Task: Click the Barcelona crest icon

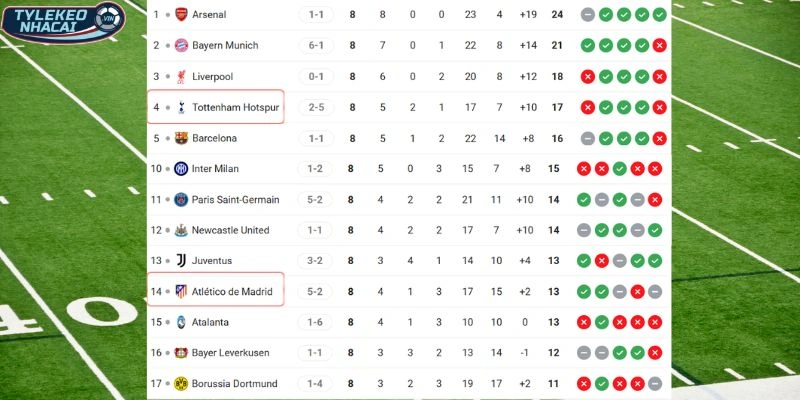Action: pyautogui.click(x=181, y=138)
